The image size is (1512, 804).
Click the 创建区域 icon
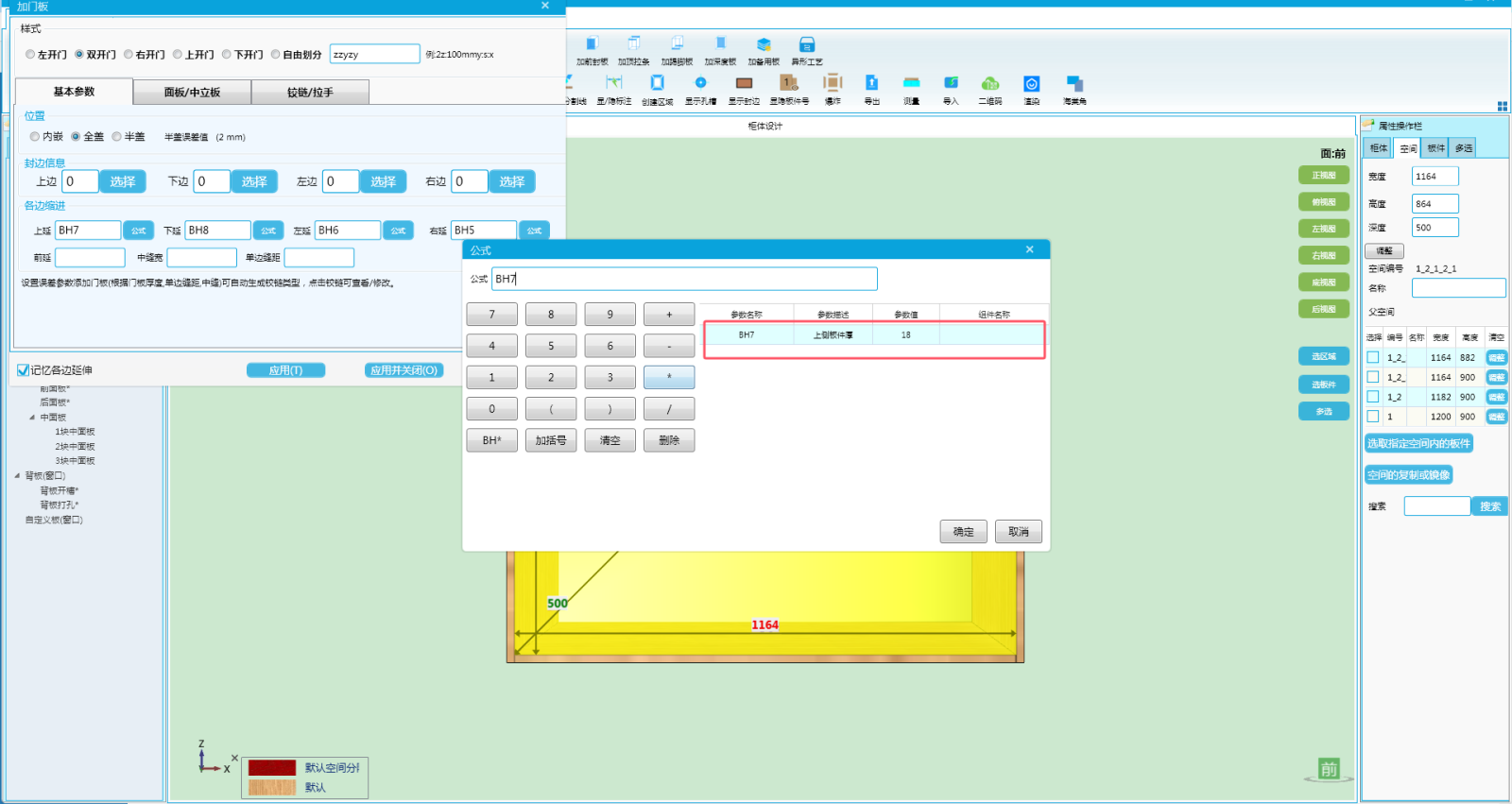point(658,91)
